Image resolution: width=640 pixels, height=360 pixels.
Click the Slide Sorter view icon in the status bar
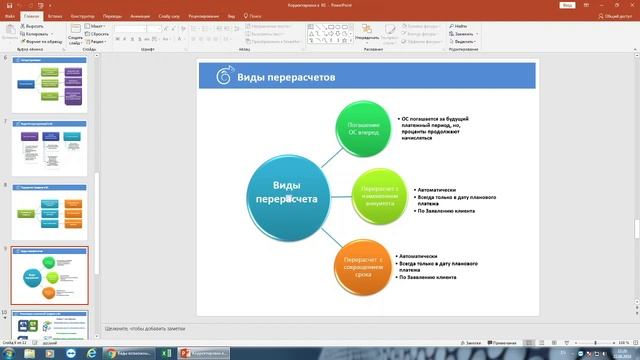pos(542,343)
